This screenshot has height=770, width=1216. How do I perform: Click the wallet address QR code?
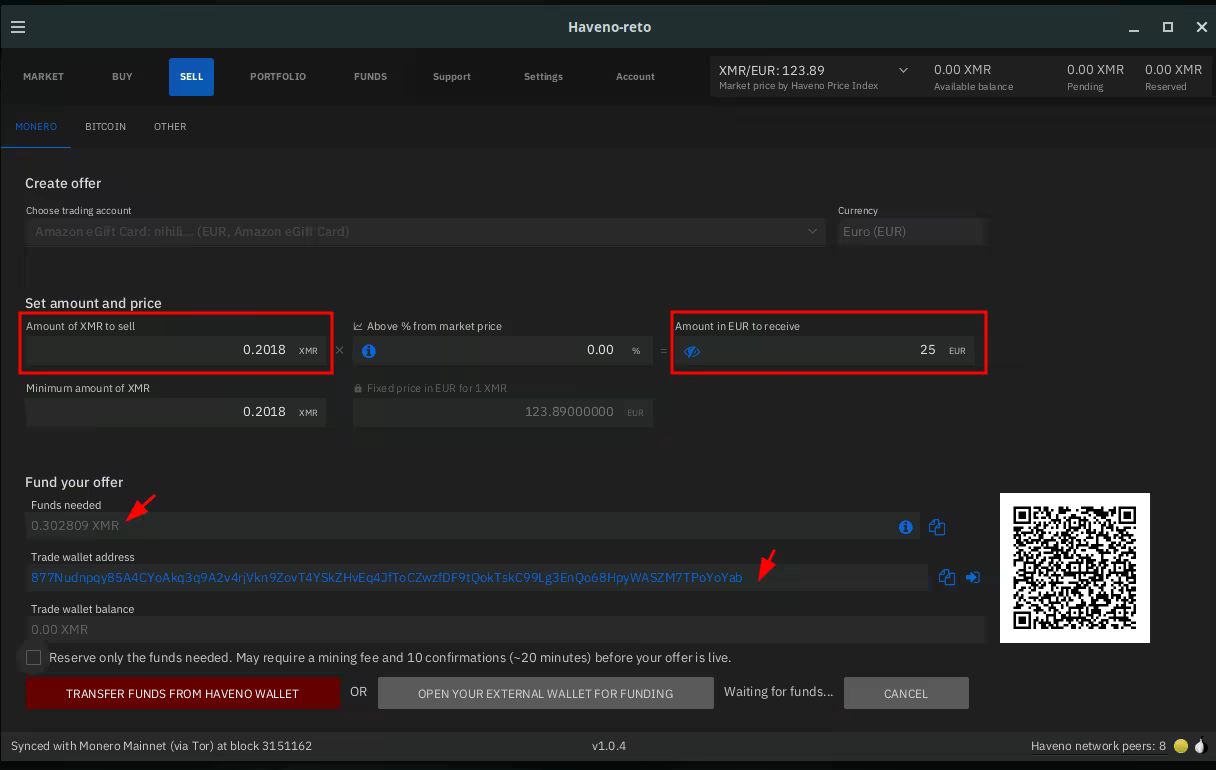click(x=1074, y=568)
